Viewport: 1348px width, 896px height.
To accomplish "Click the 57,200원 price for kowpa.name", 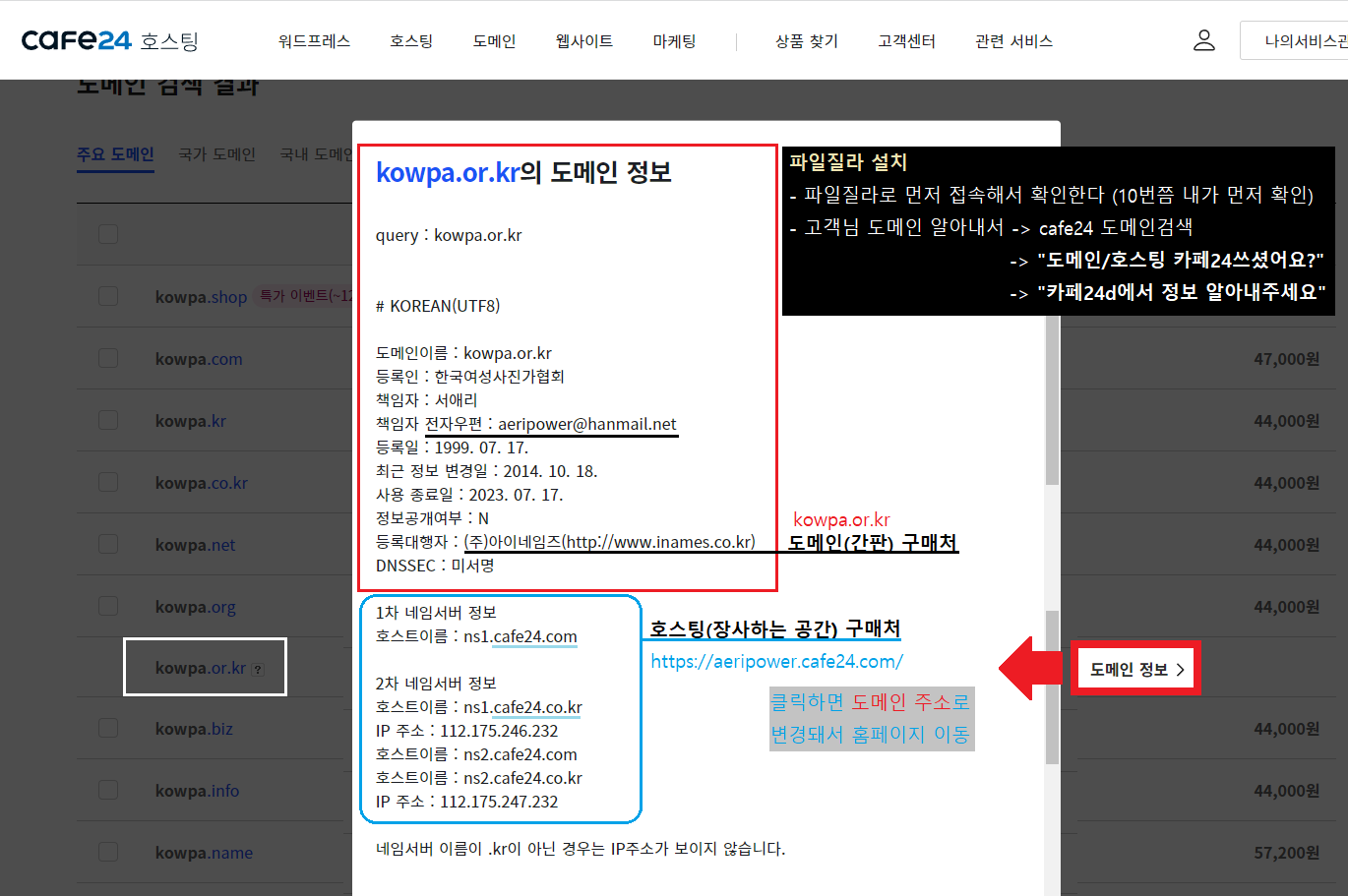I will 1286,853.
